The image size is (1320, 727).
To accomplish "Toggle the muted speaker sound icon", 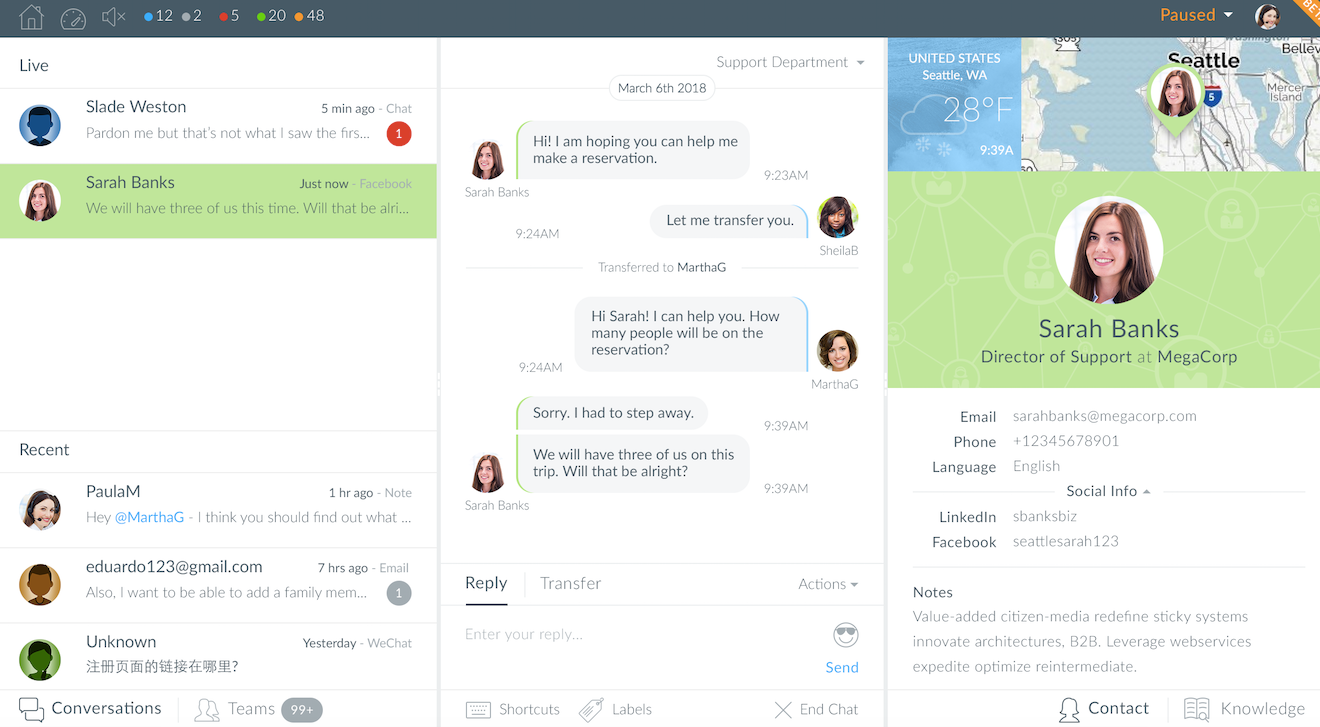I will (114, 17).
